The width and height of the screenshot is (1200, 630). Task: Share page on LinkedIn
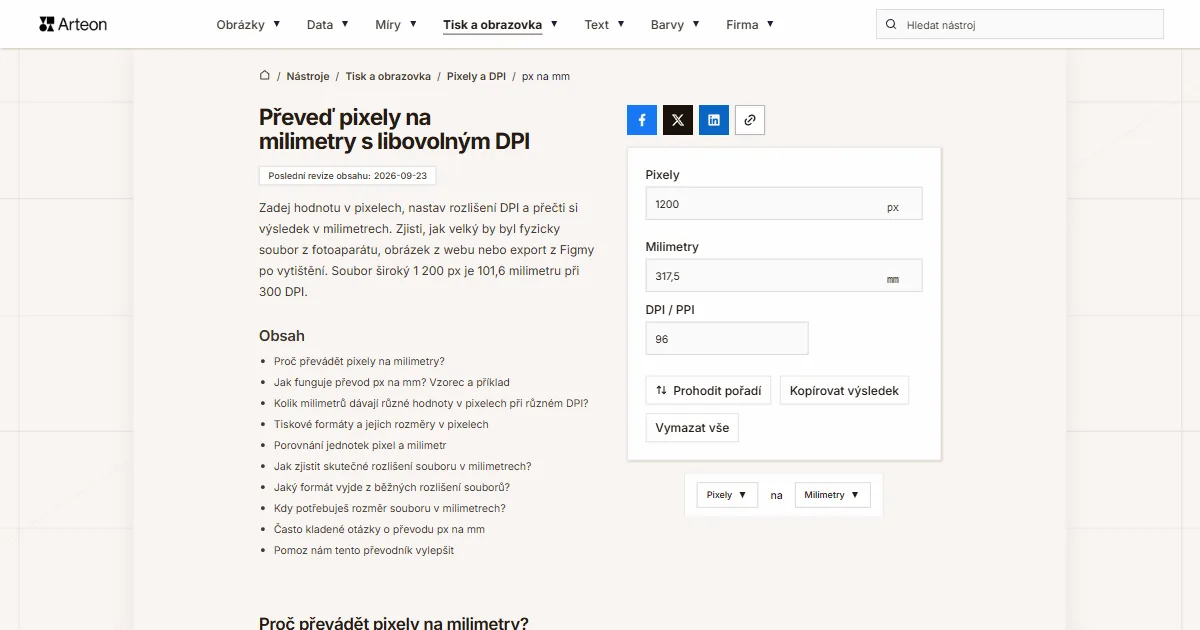[x=714, y=120]
